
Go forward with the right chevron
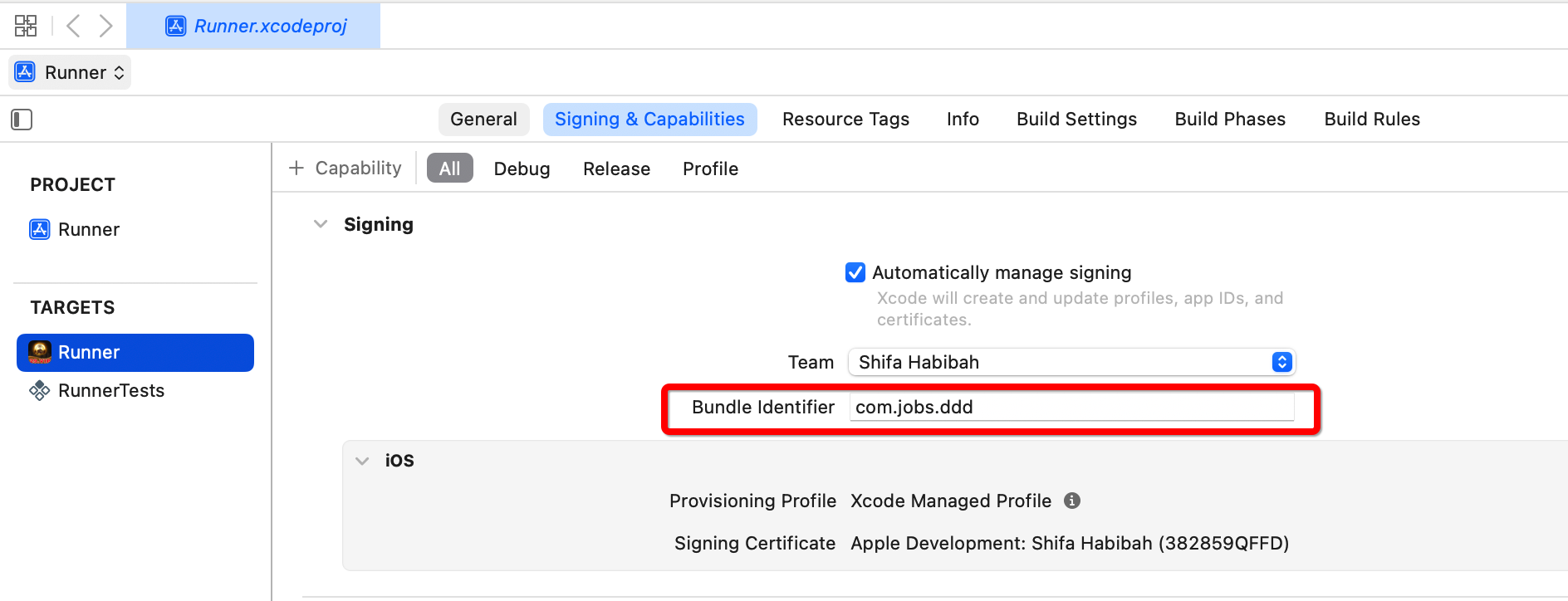point(105,26)
